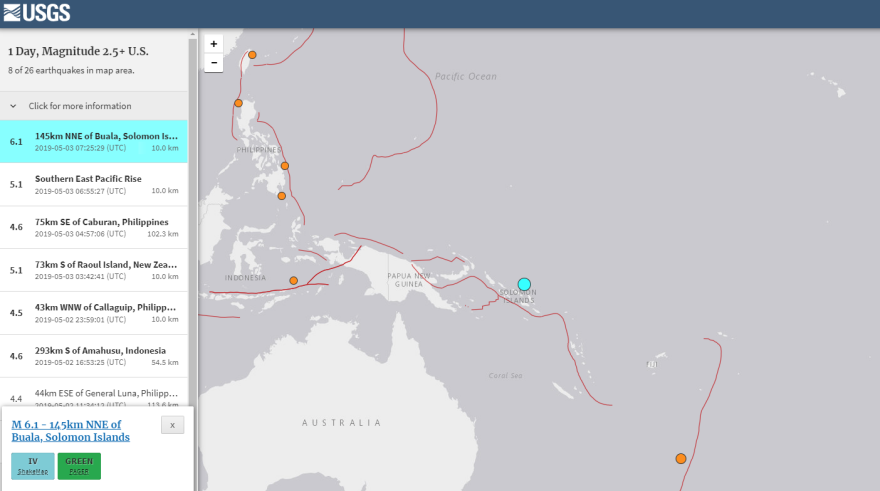Select 43km WNW of Callaguip earthquake
The width and height of the screenshot is (880, 491).
95,313
